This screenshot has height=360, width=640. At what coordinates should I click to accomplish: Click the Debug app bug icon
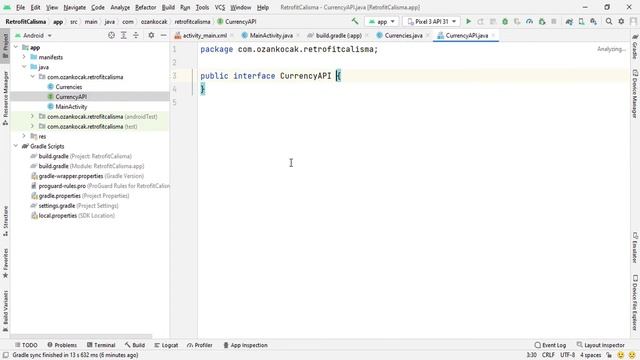505,21
